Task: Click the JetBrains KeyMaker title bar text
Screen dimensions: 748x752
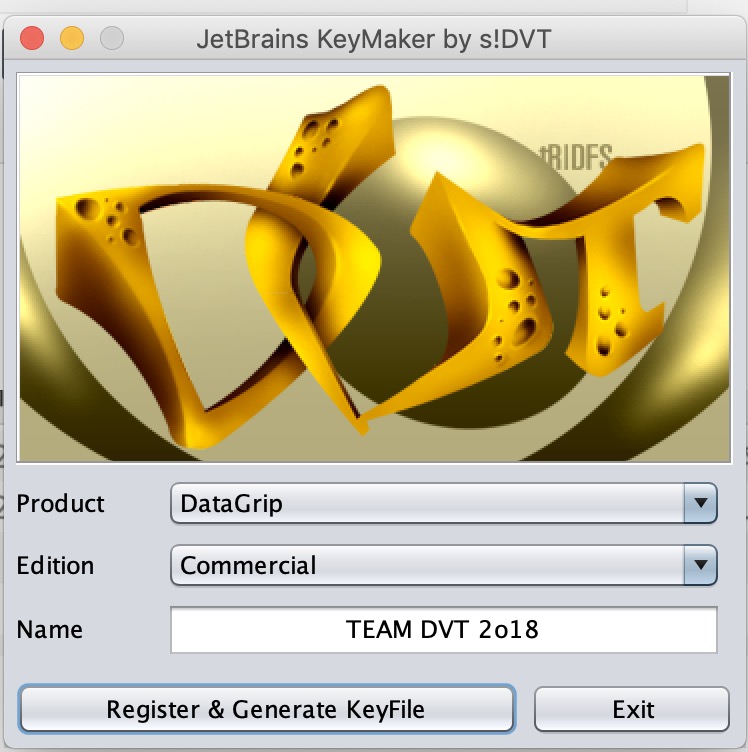Action: click(374, 40)
